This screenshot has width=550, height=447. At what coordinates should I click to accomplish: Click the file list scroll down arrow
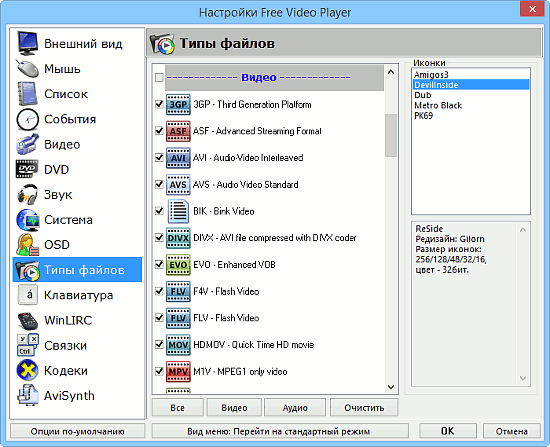coord(391,387)
